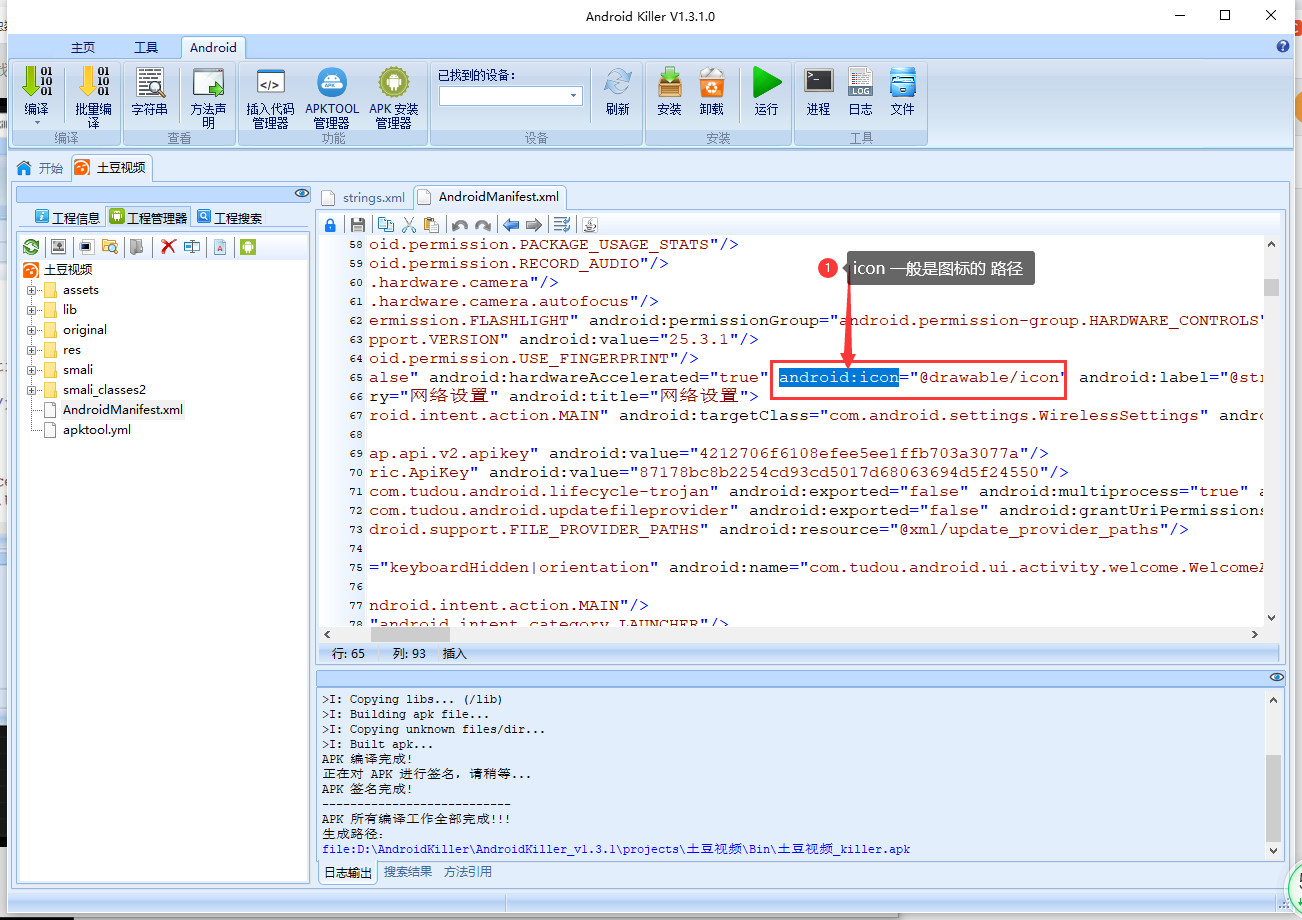Open the 方法引用 bottom tab

click(x=468, y=872)
